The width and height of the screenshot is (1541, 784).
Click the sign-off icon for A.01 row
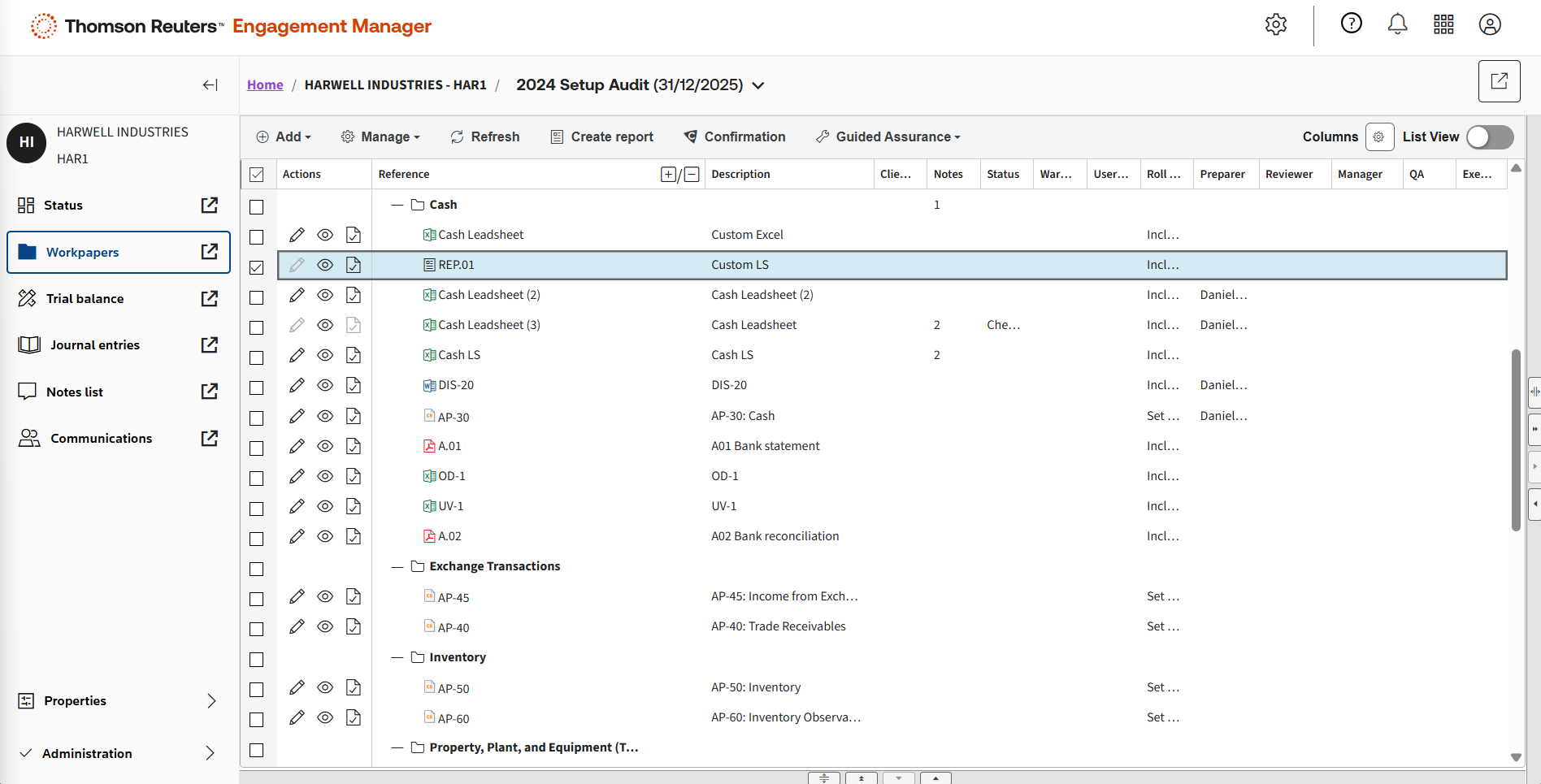(x=354, y=446)
